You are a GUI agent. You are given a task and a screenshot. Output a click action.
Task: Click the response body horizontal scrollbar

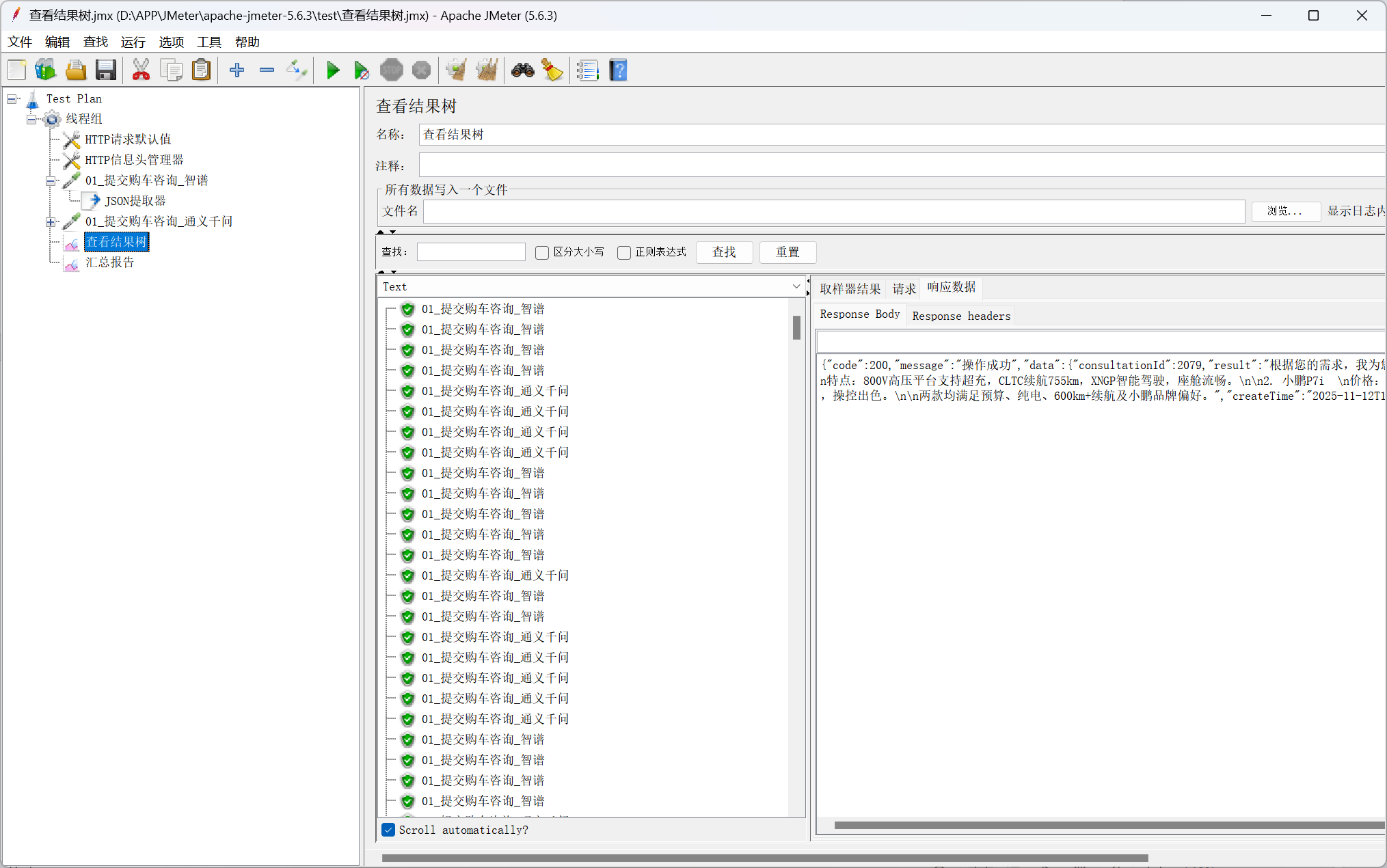tap(1108, 826)
